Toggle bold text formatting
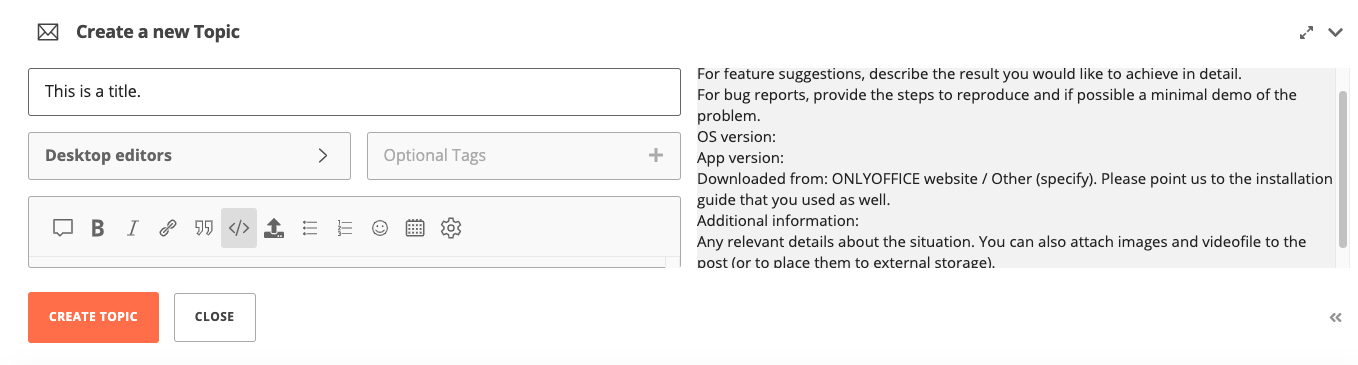1358x365 pixels. [x=98, y=228]
